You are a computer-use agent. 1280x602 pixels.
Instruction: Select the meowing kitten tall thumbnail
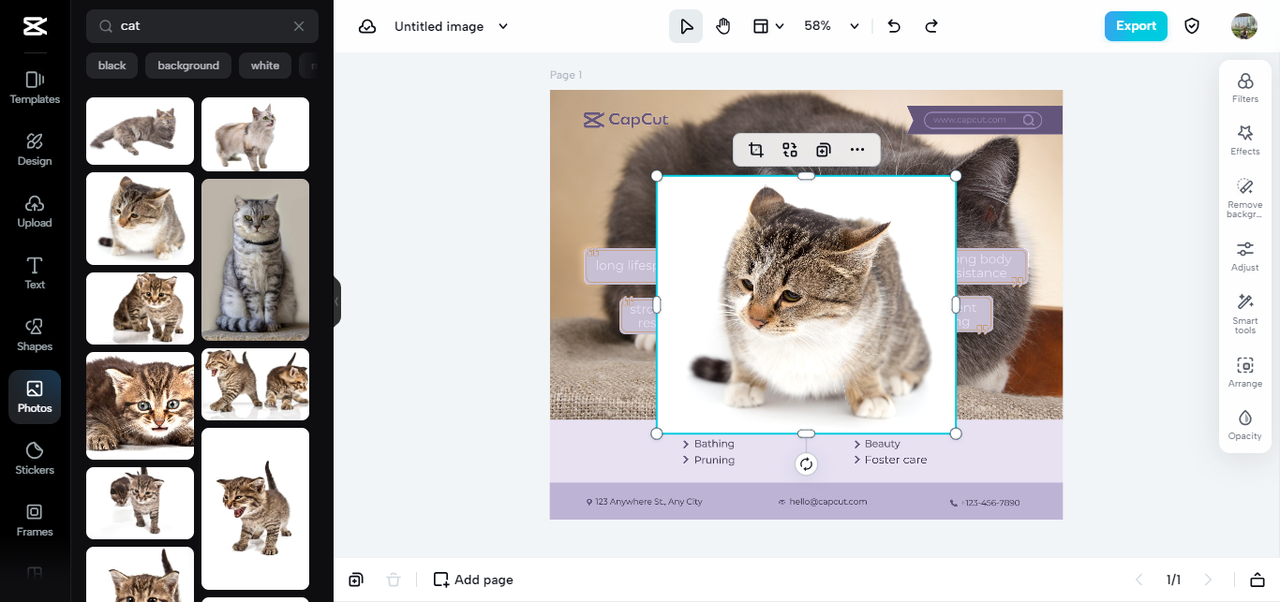point(255,509)
